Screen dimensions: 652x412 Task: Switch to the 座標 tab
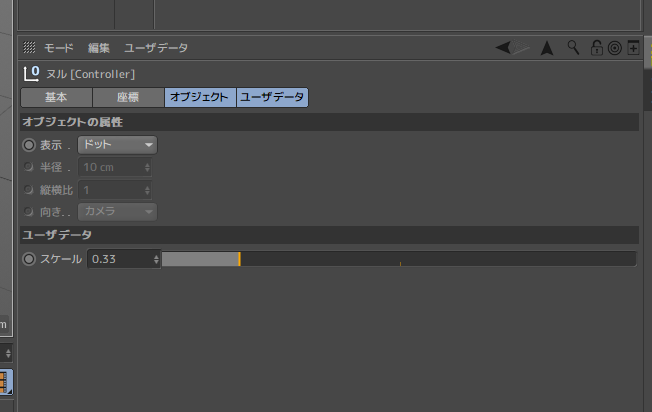click(x=128, y=97)
